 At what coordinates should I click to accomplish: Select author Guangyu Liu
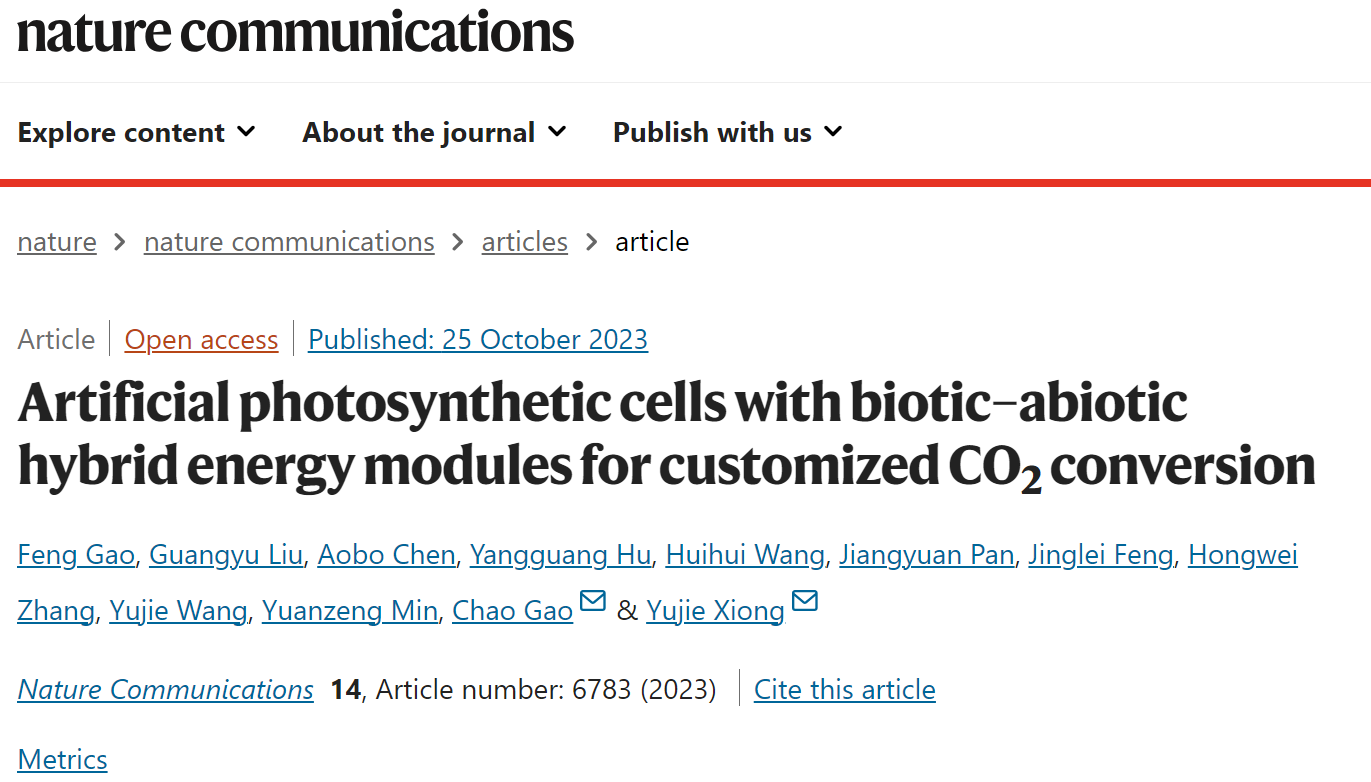pos(226,555)
